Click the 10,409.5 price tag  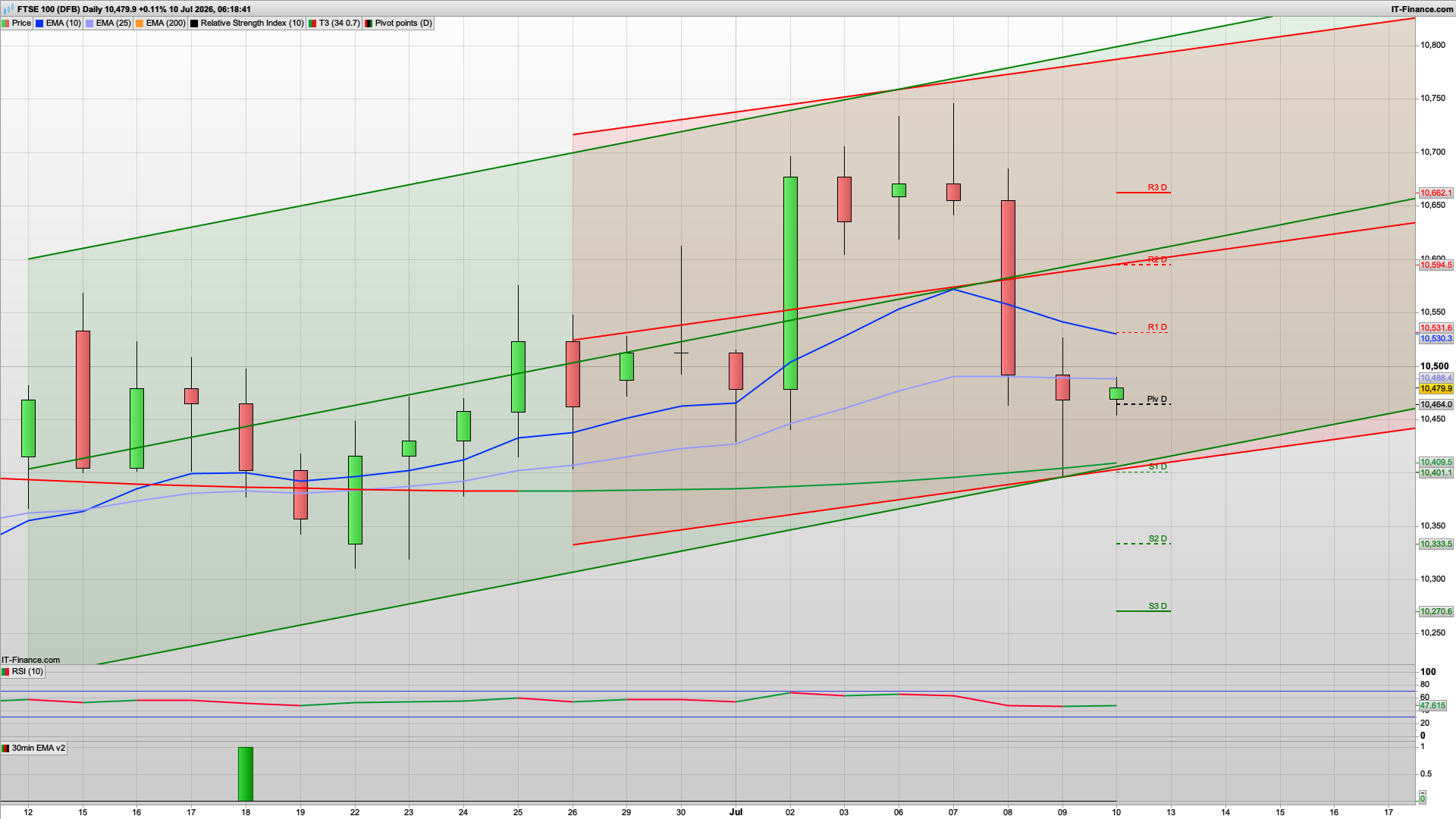point(1436,463)
